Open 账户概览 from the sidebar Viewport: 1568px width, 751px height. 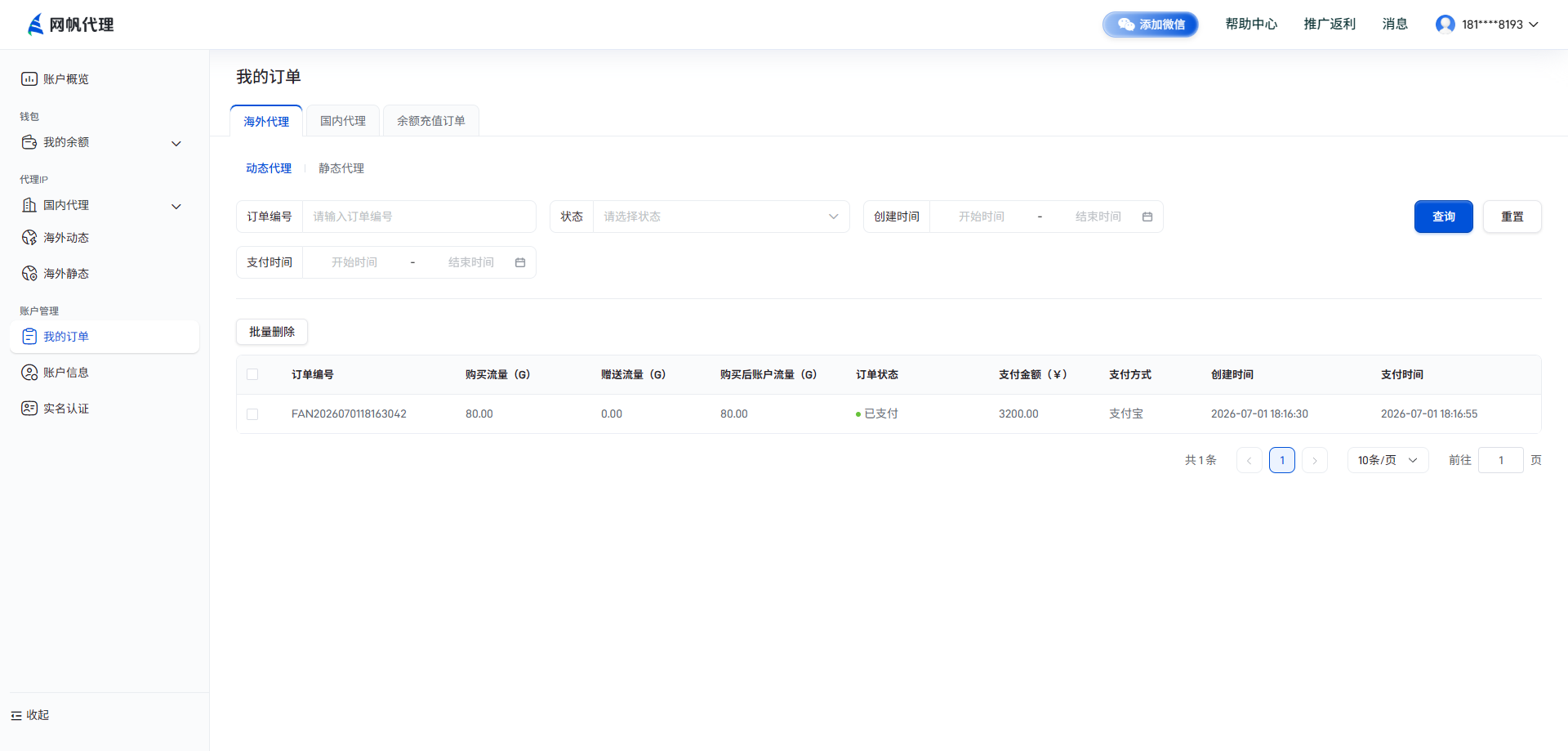tap(65, 79)
